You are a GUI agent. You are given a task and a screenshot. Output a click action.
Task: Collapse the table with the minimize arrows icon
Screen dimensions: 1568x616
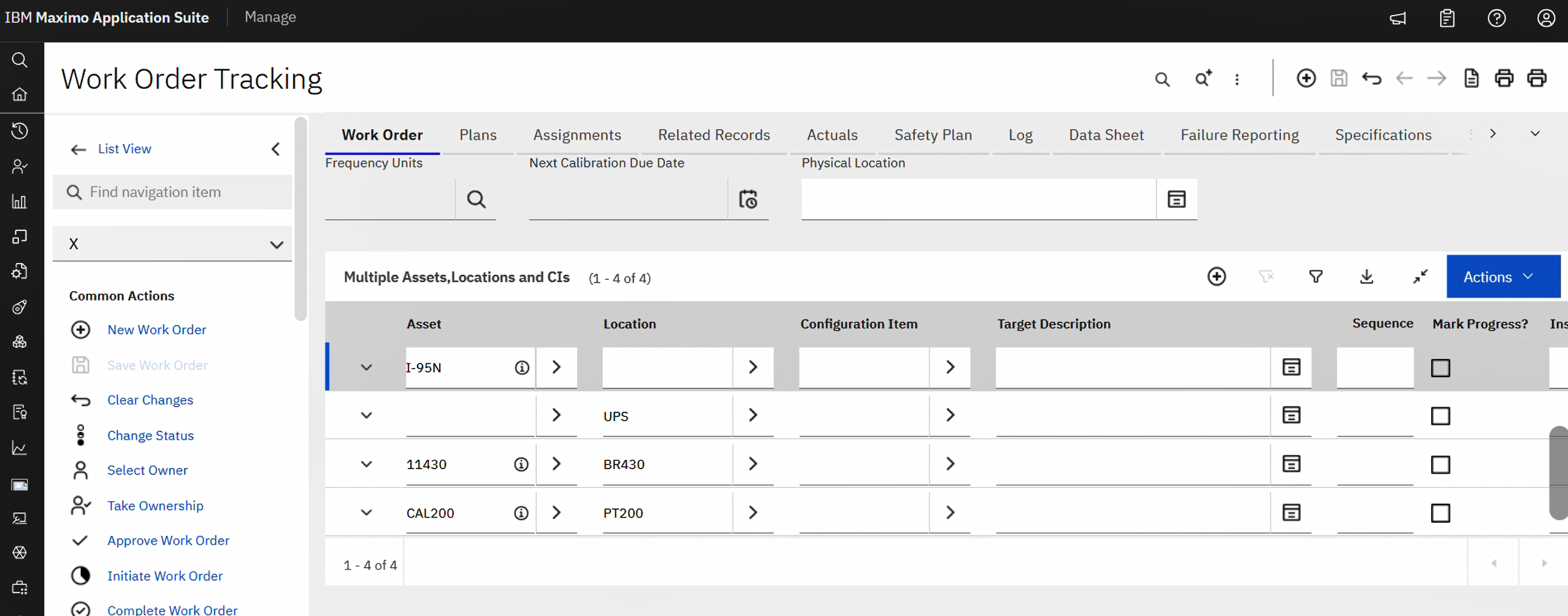[x=1420, y=277]
